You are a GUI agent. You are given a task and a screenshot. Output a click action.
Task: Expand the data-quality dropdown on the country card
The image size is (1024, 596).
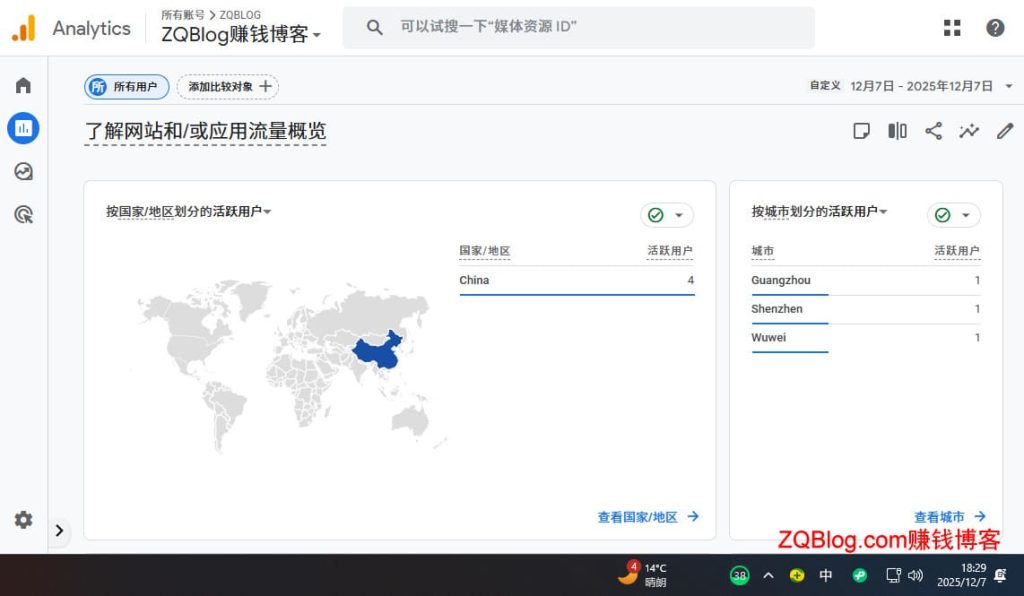(666, 215)
